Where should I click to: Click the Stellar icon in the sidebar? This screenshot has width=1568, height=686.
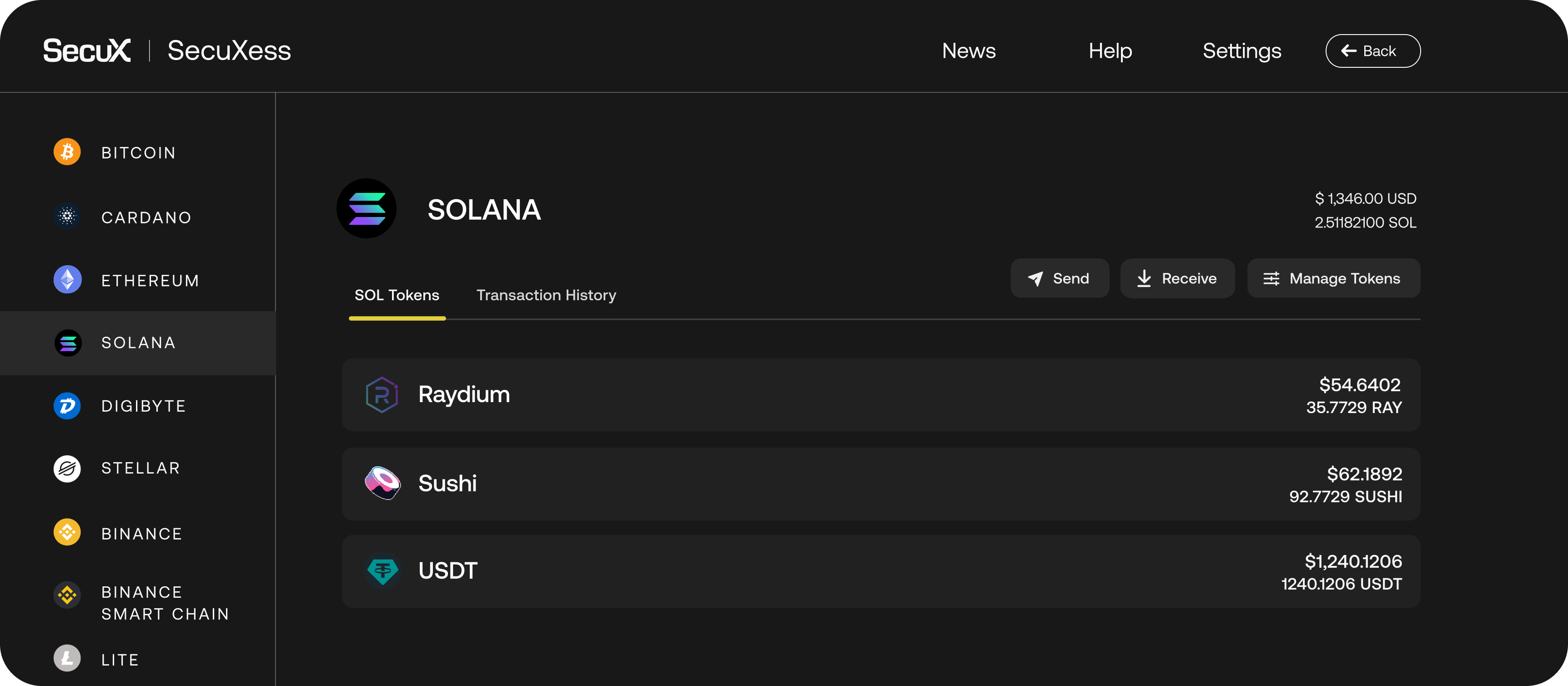(x=67, y=469)
